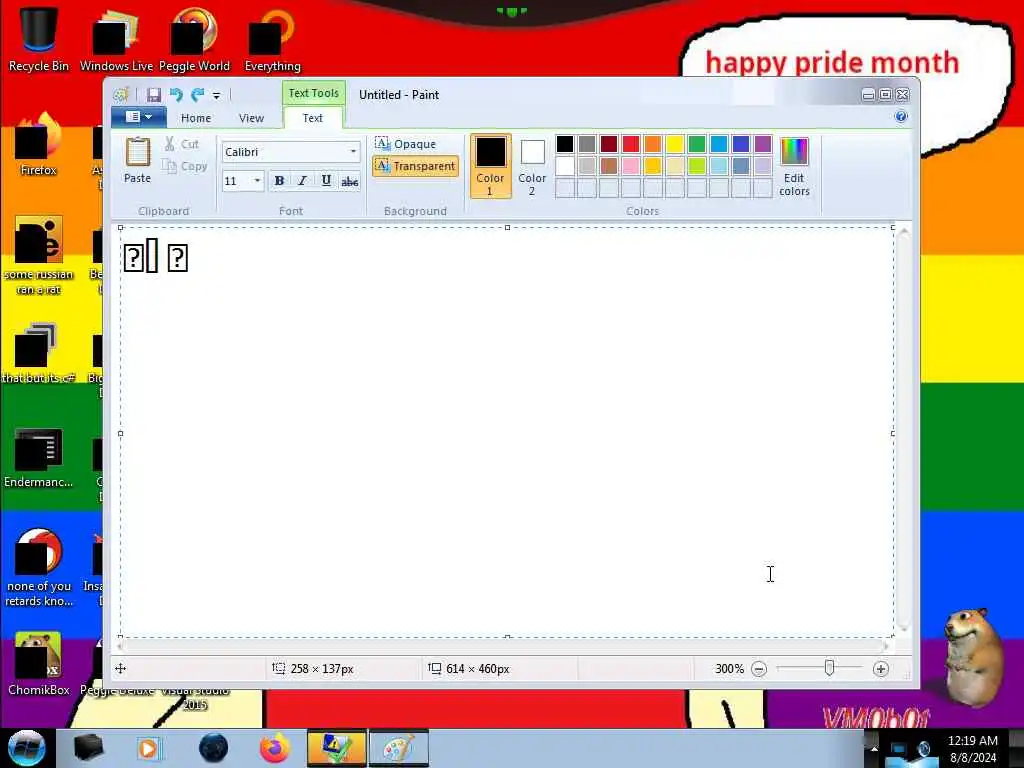Open Customize Quick Access Toolbar arrow
The image size is (1024, 768).
[216, 95]
